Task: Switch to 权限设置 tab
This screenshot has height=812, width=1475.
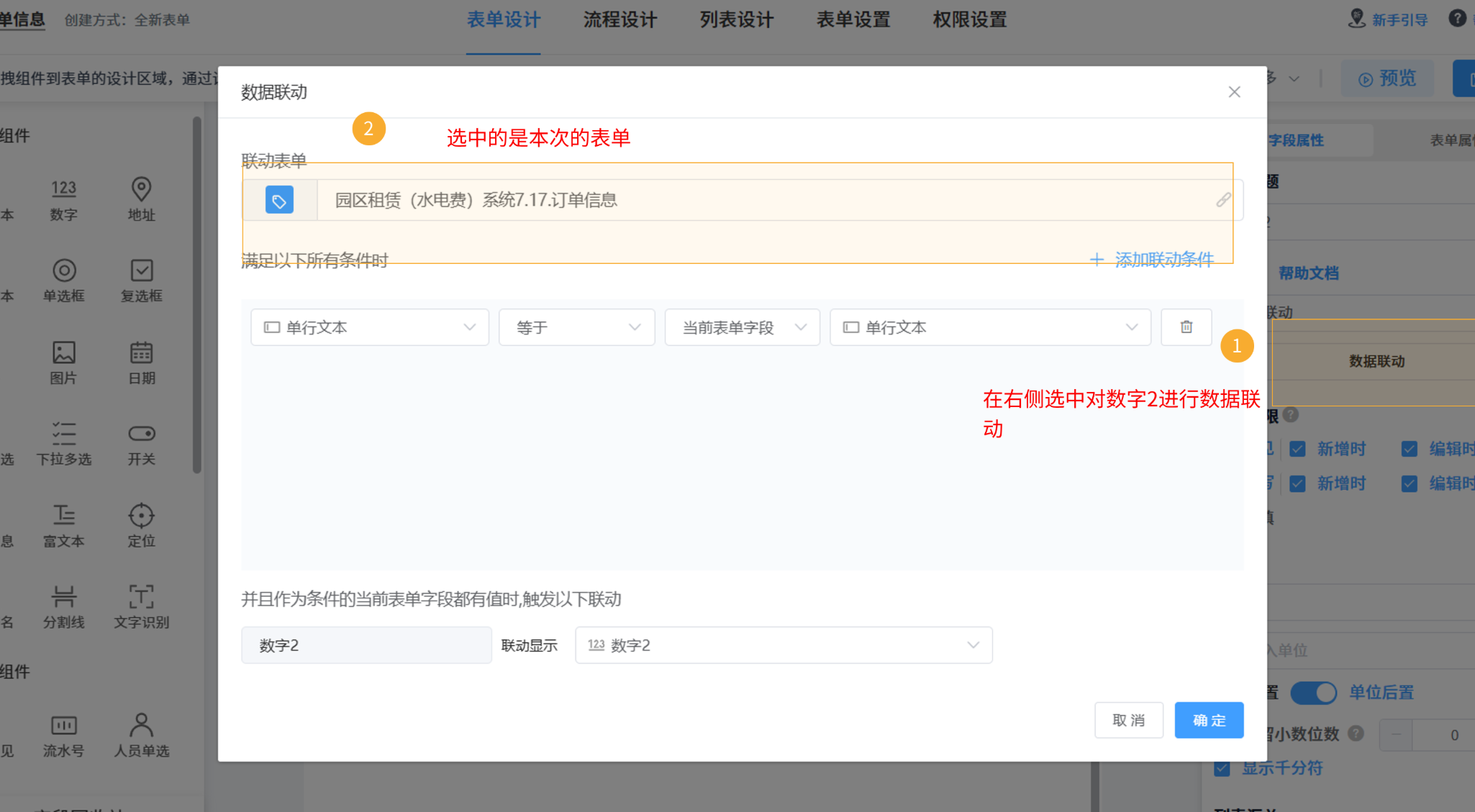Action: (x=970, y=20)
